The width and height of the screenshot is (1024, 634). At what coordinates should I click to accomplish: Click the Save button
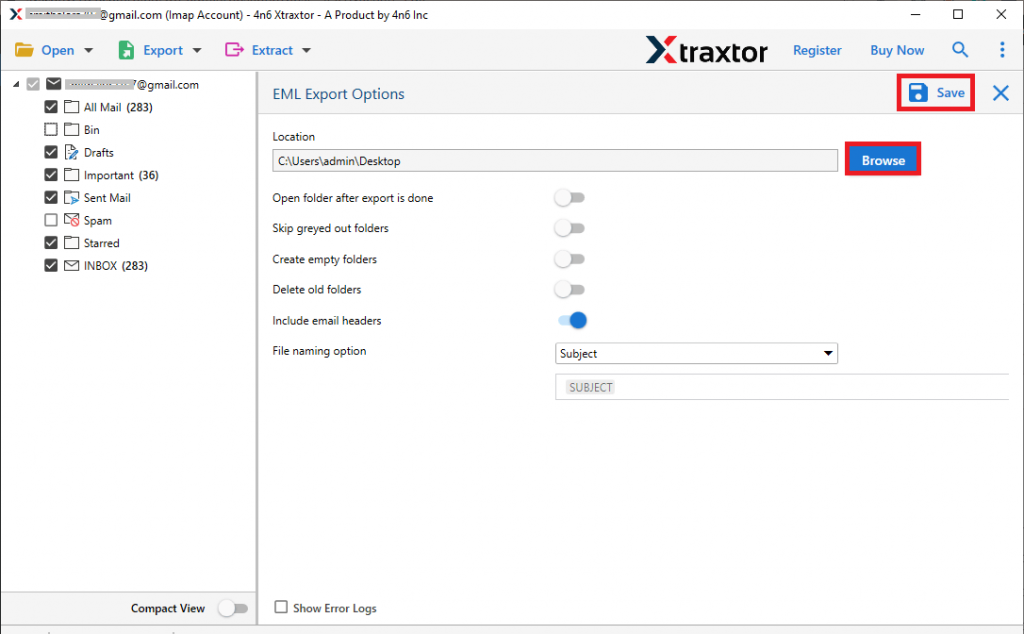point(936,93)
